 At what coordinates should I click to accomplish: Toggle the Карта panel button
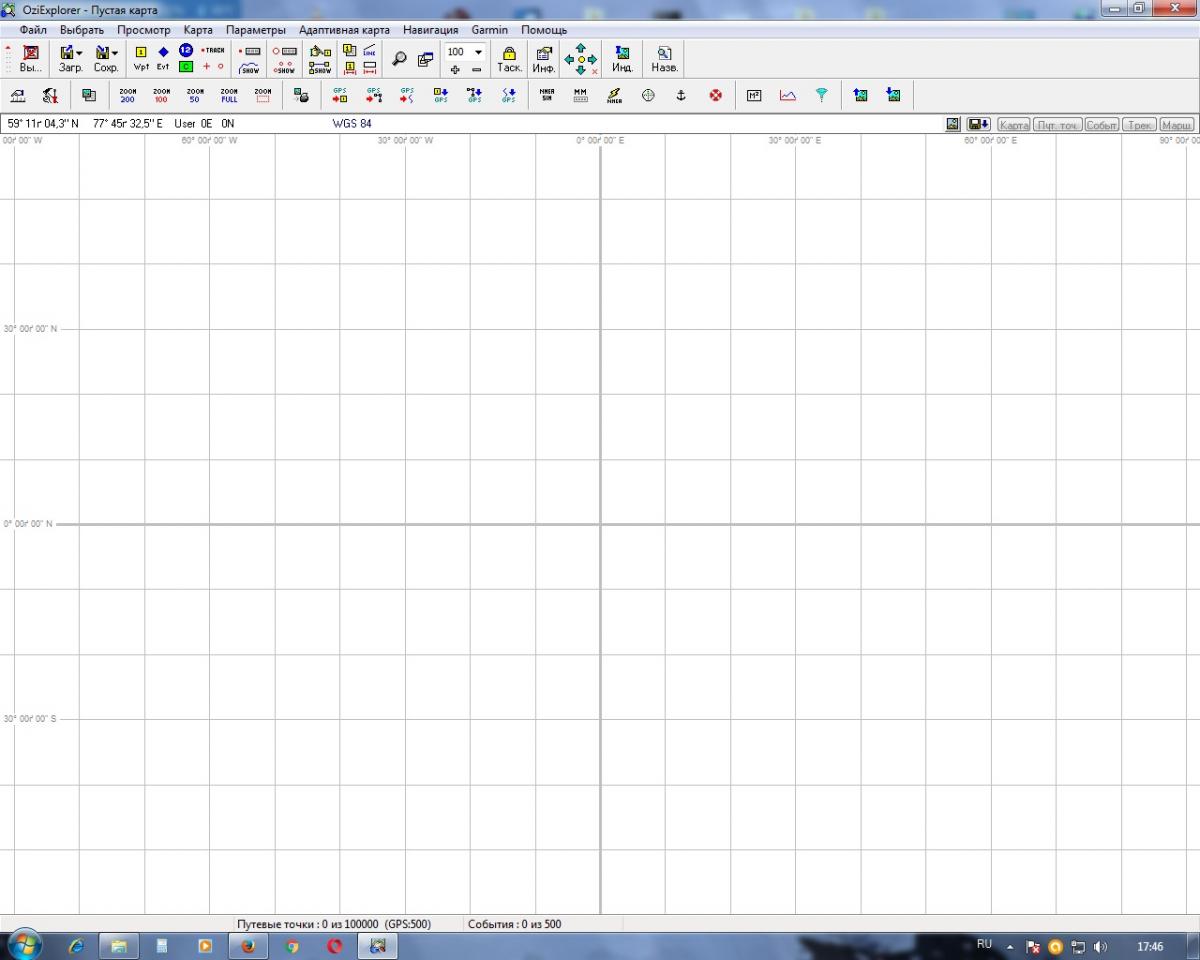pos(1014,124)
